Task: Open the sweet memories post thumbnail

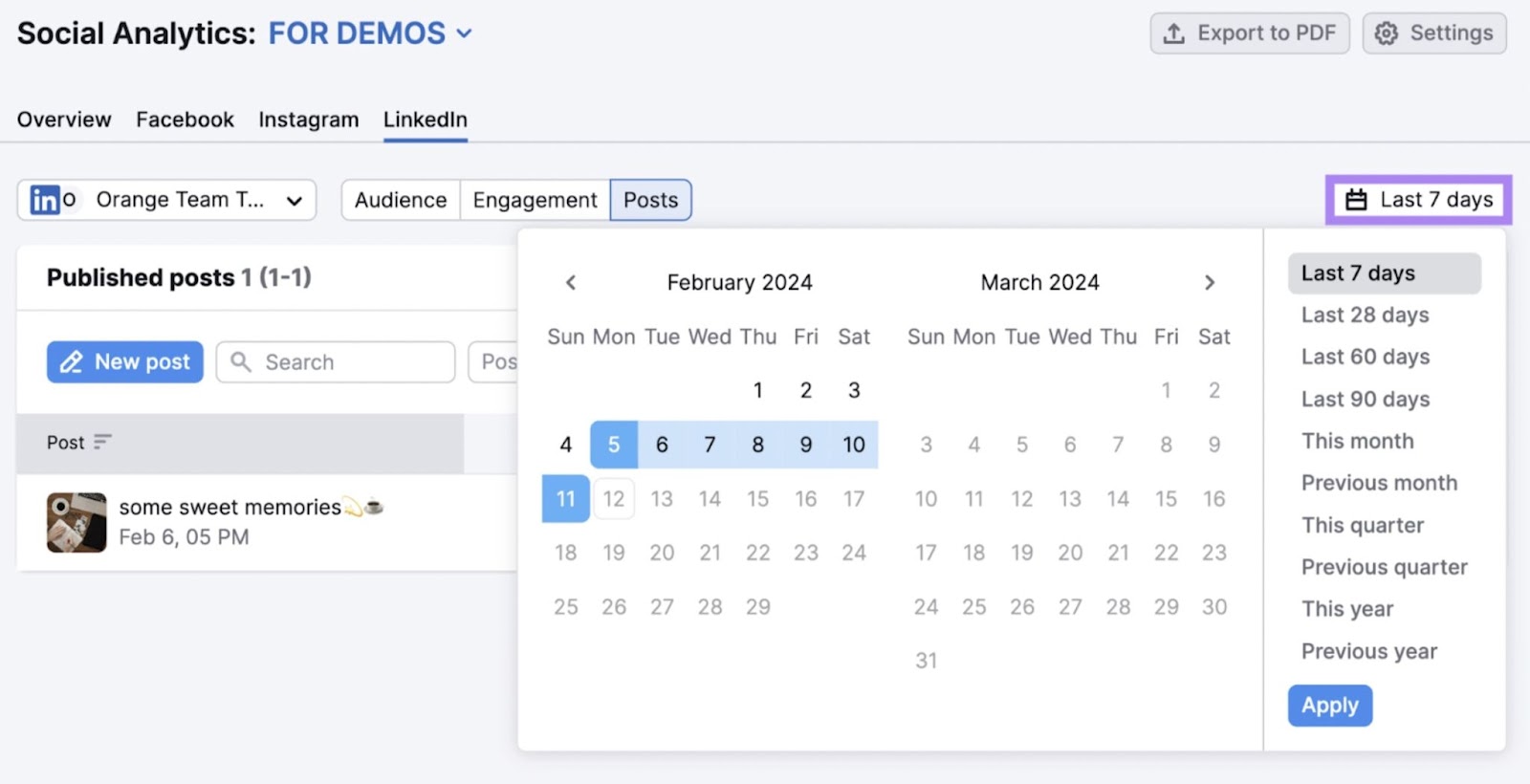Action: coord(76,522)
